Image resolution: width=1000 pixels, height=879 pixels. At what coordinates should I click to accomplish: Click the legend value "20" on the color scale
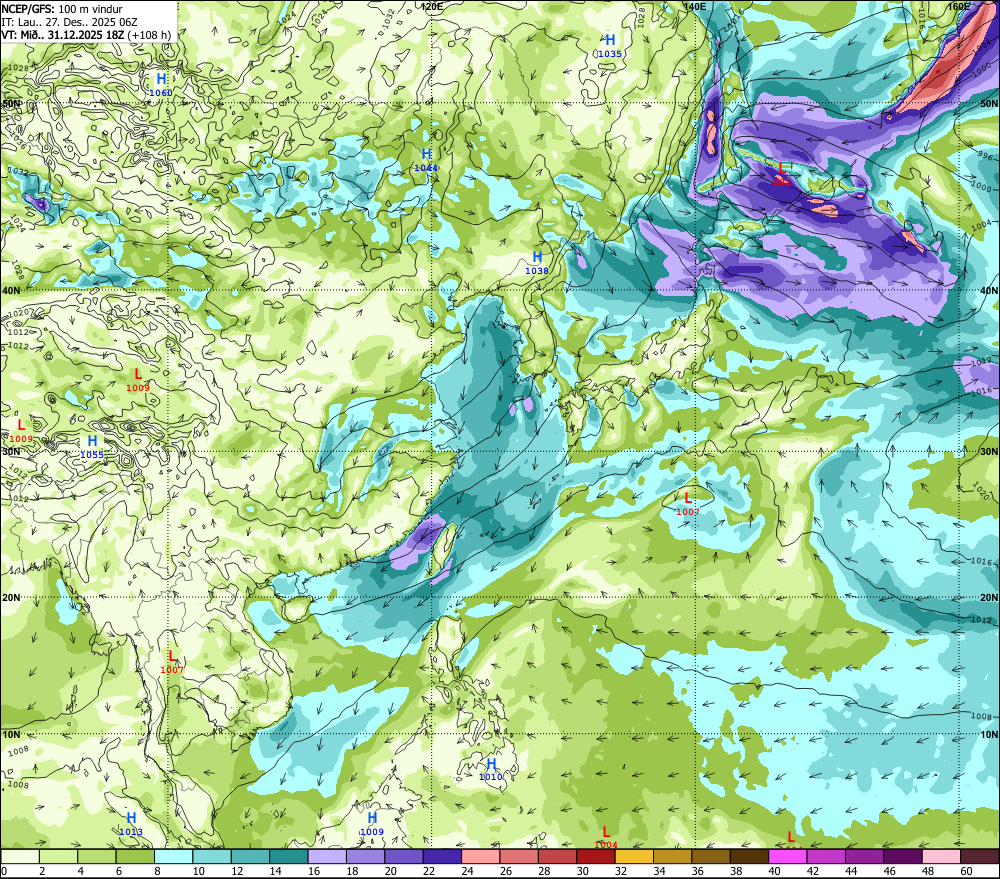point(390,871)
